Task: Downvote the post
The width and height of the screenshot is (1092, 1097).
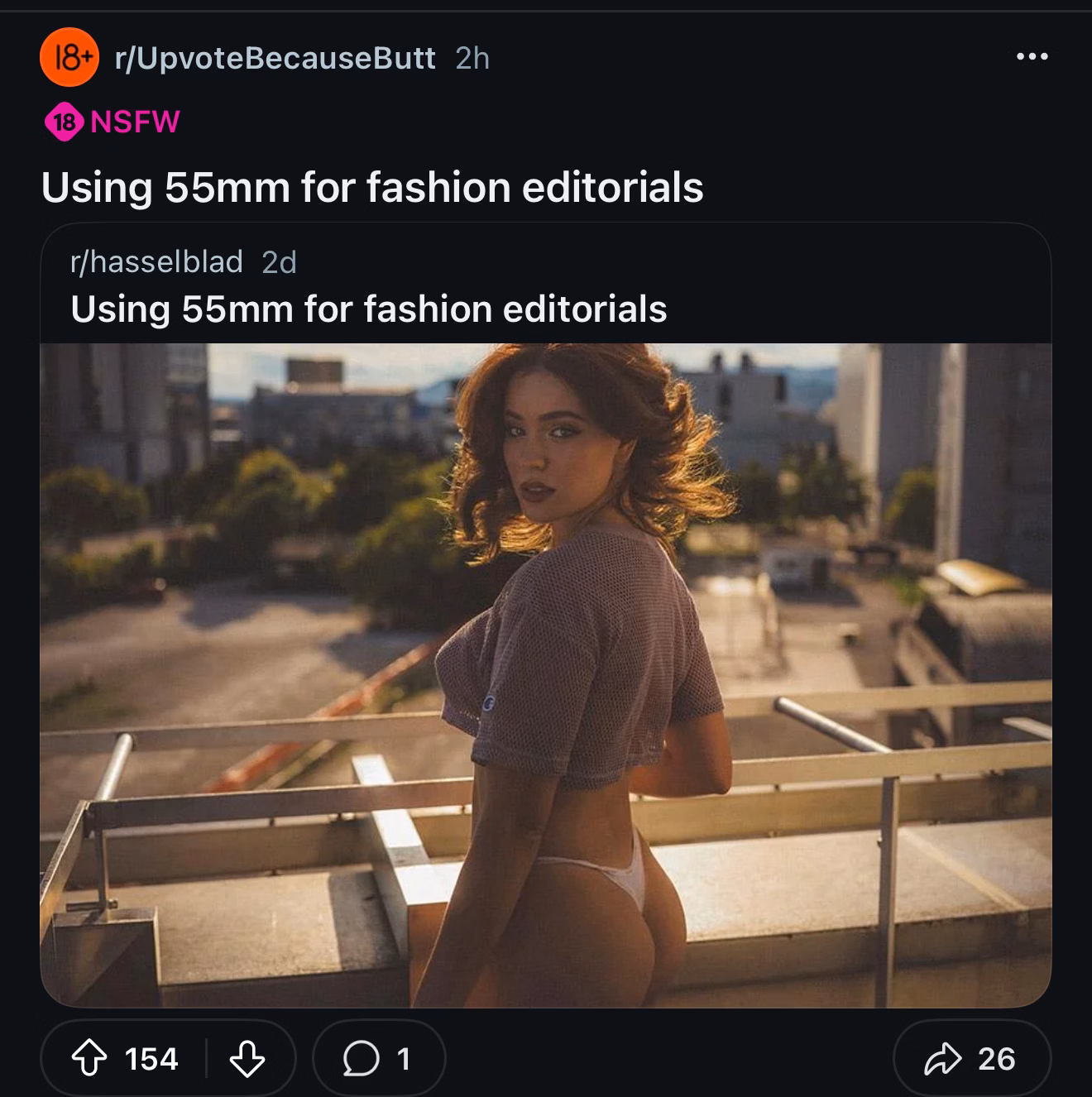Action: pos(247,1058)
